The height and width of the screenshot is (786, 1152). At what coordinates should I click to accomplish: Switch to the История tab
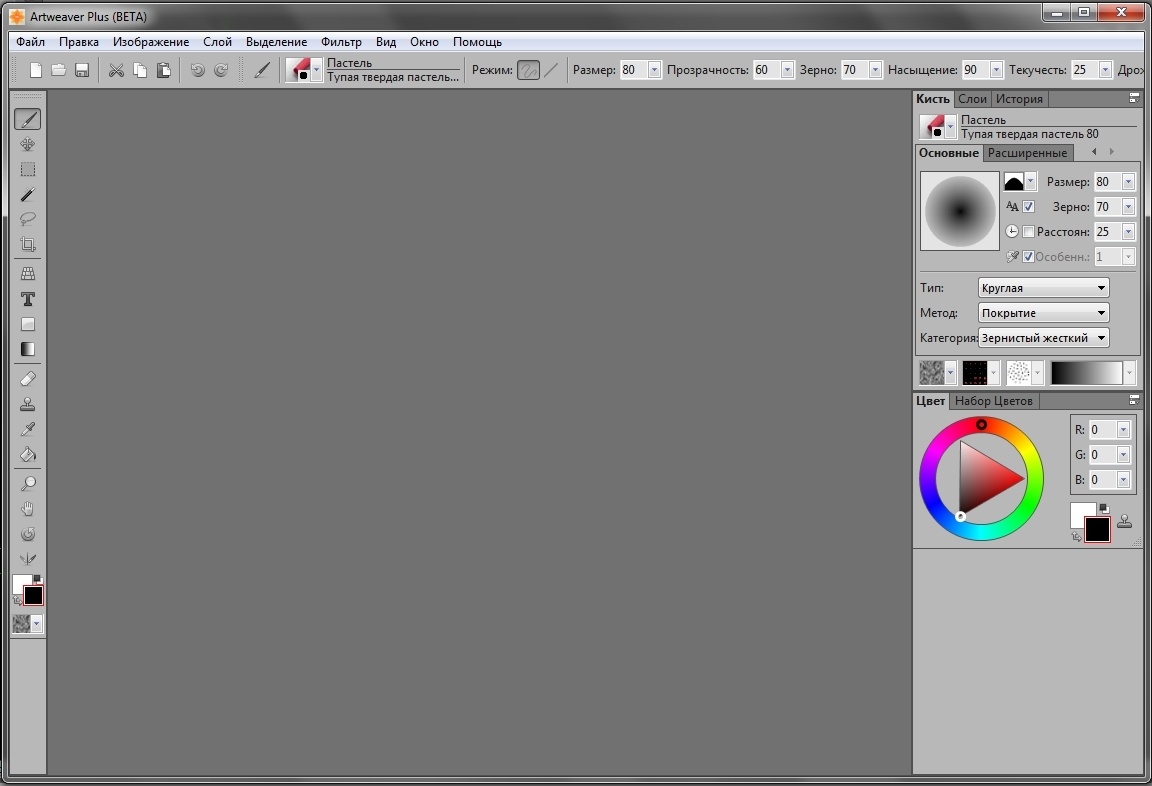tap(1019, 98)
